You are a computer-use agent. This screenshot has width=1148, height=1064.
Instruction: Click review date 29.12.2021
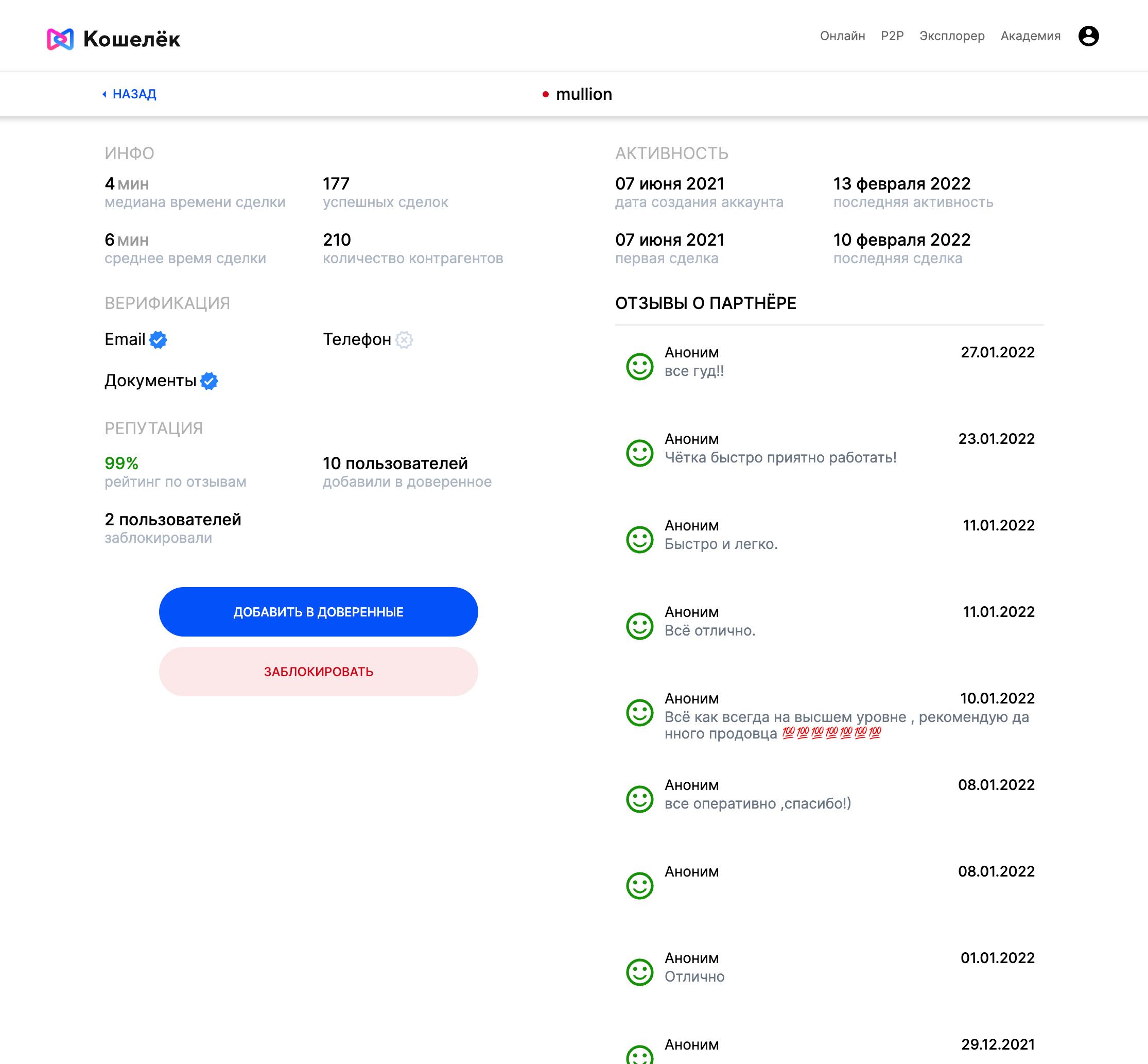pyautogui.click(x=998, y=1044)
